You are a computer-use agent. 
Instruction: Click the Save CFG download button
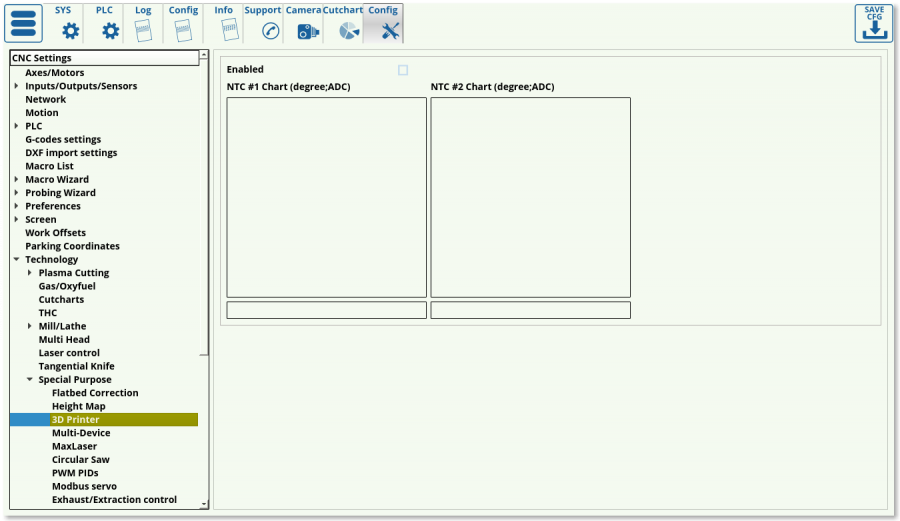point(873,24)
